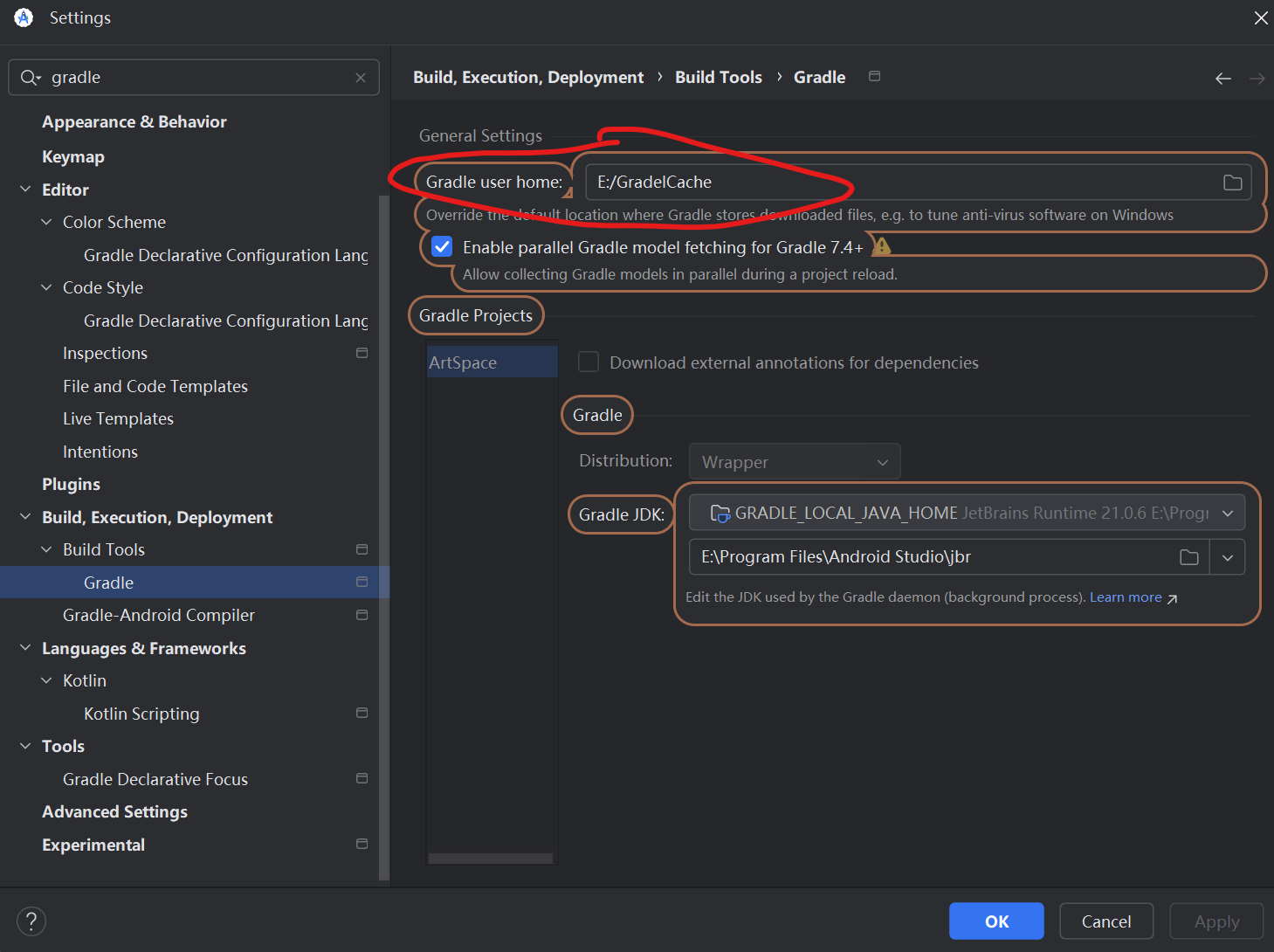This screenshot has width=1274, height=952.
Task: Open search history magnifier icon
Action: (x=31, y=78)
